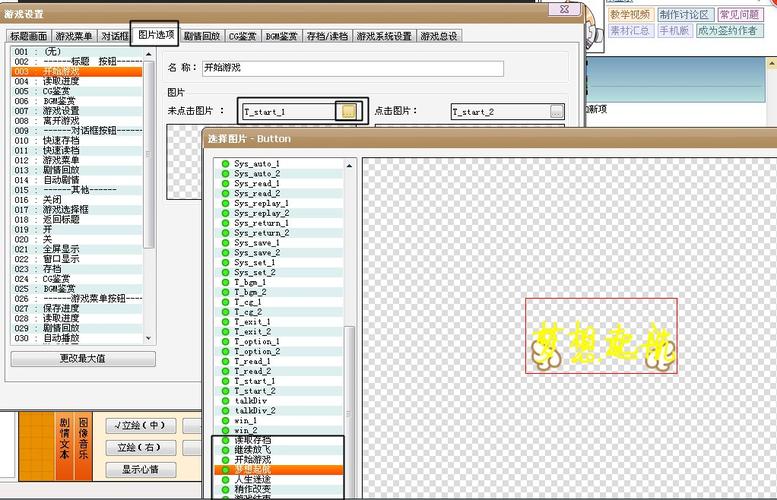Click 显示心情 button
This screenshot has width=777, height=500.
coord(141,470)
